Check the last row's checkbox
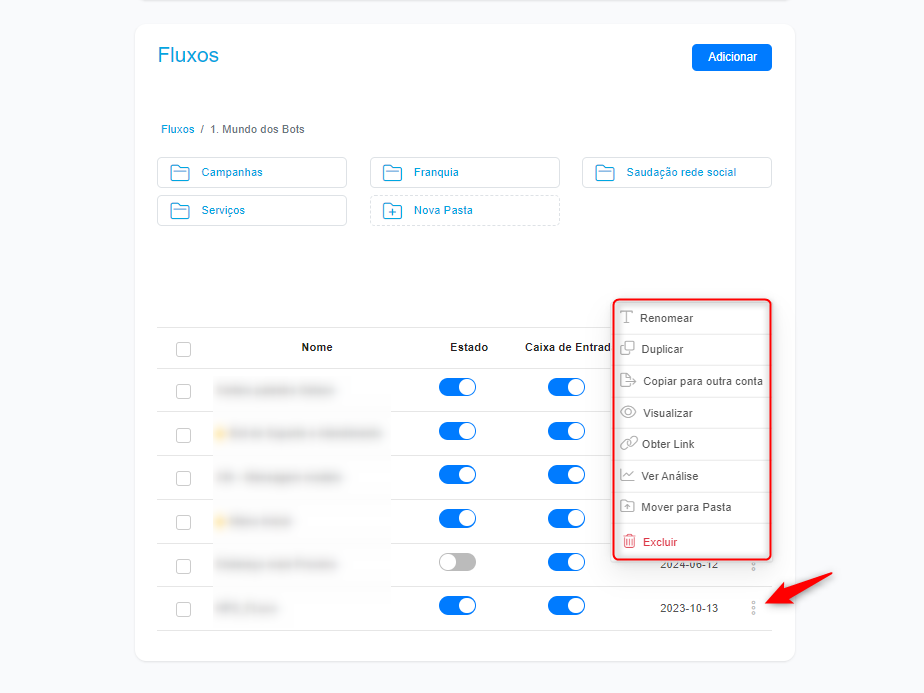Screen dimensions: 924x693 (x=183, y=609)
